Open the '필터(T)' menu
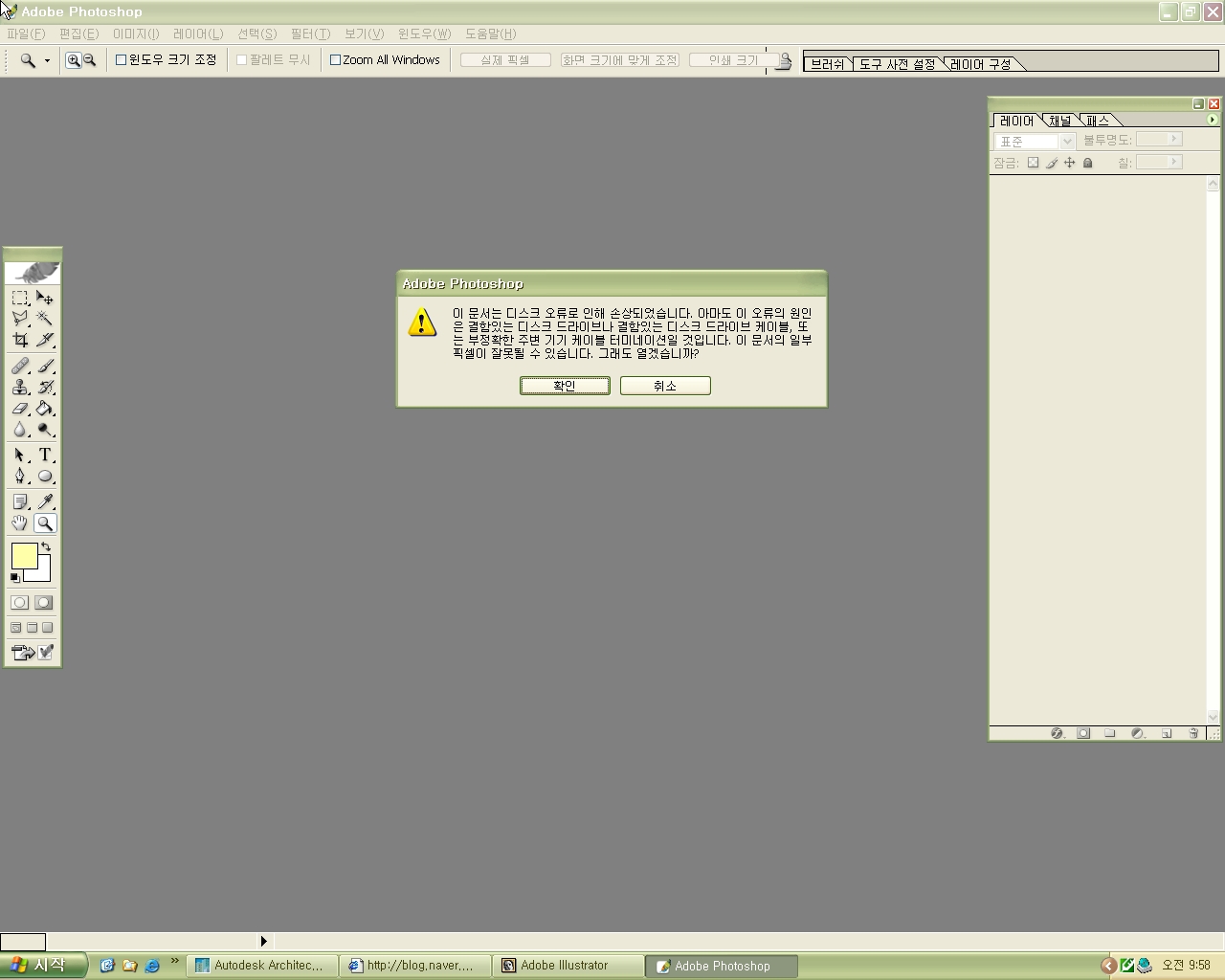 (310, 33)
